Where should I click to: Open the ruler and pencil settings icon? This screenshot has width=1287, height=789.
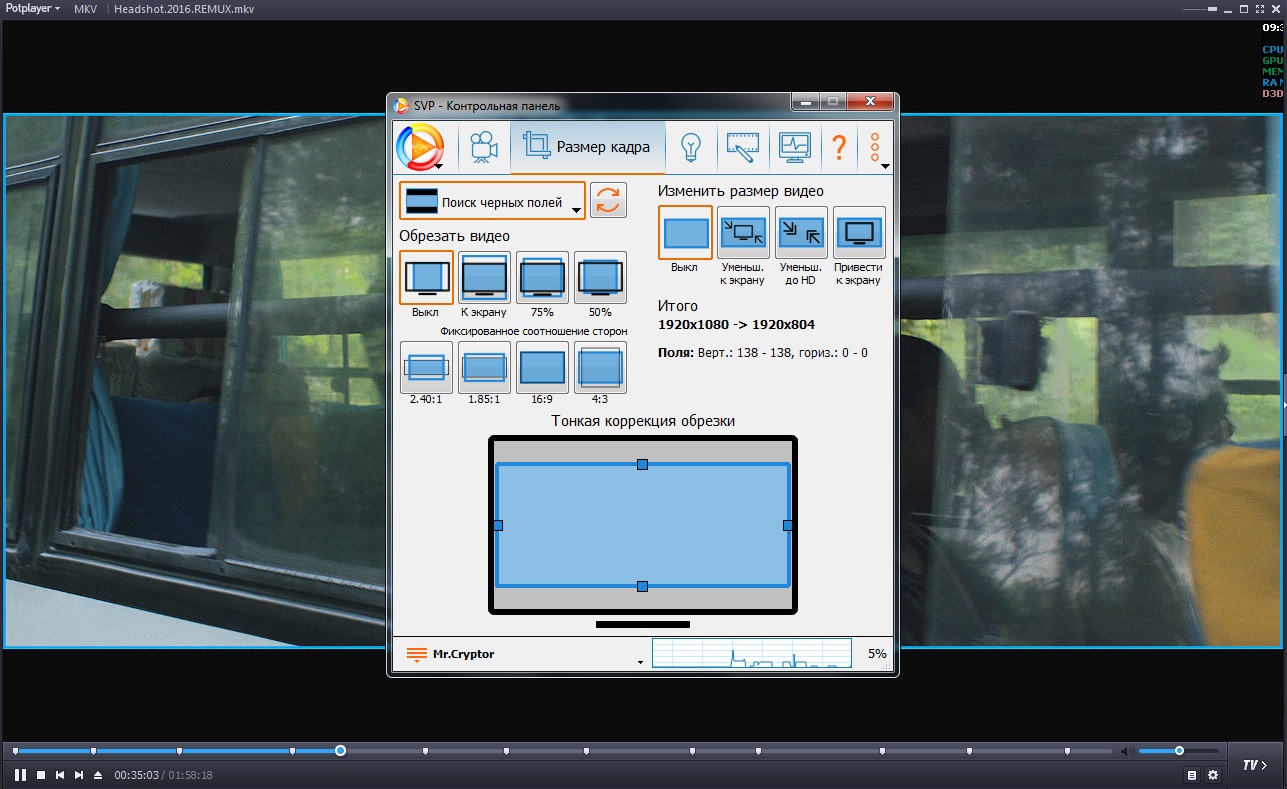(x=742, y=148)
